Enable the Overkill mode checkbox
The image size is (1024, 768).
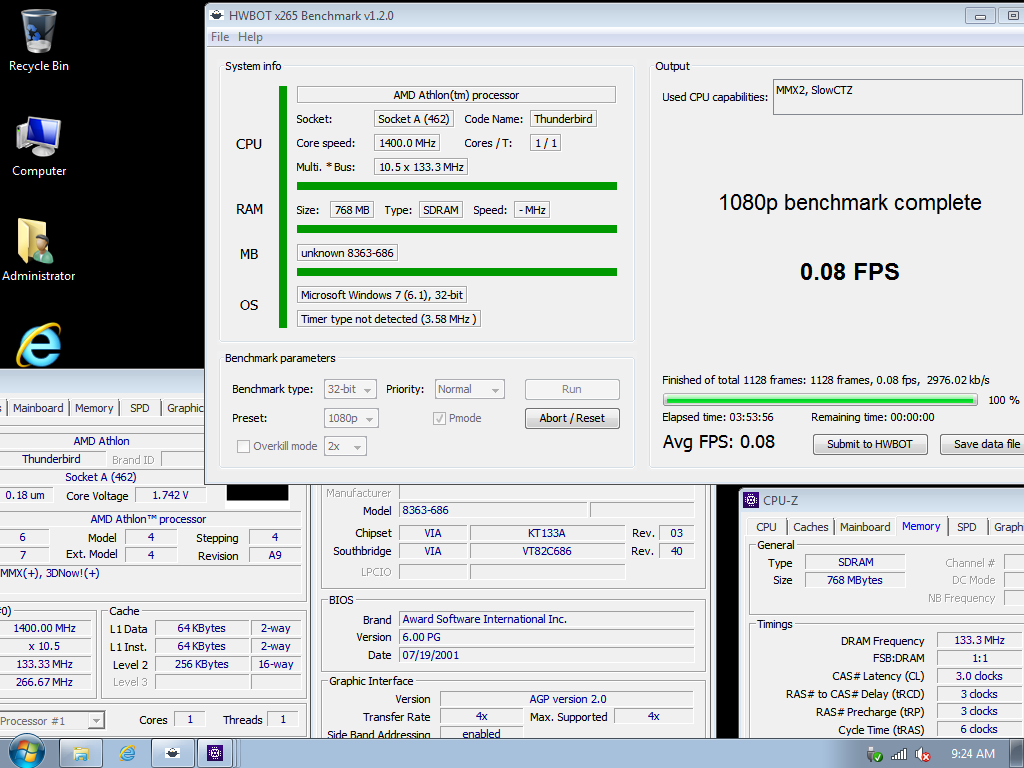(244, 446)
